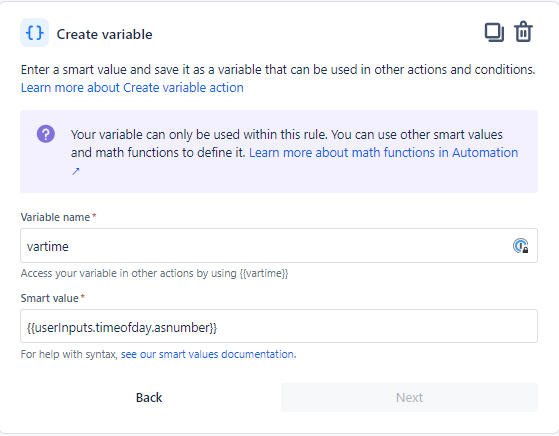Screen dimensions: 559x436
Task: Open Learn more about Create variable action link
Action: click(x=132, y=87)
